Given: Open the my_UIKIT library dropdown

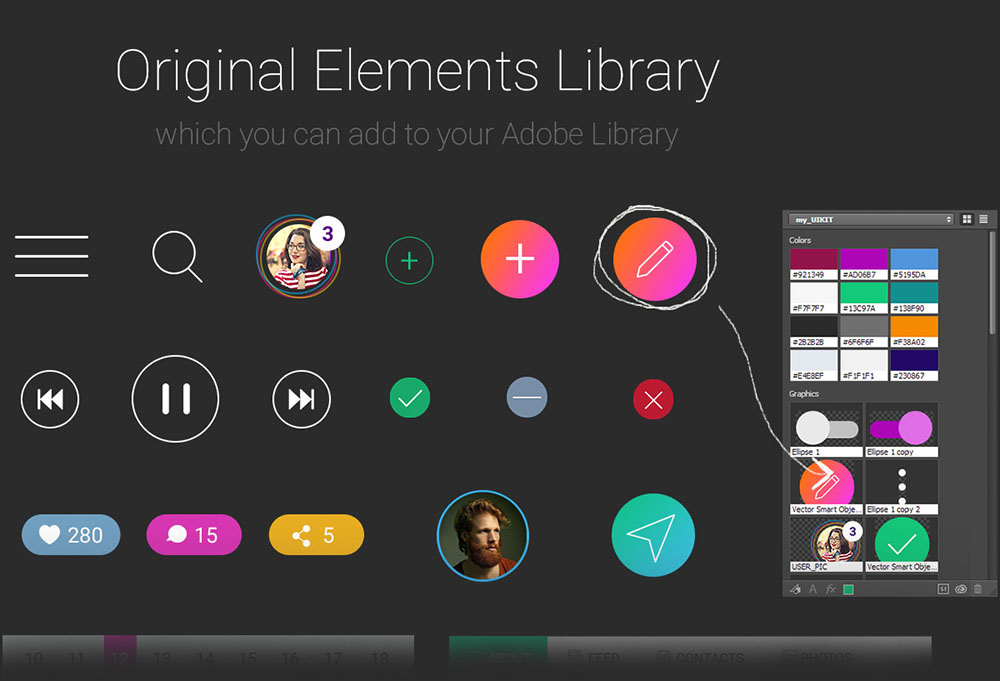Looking at the screenshot, I should click(871, 219).
